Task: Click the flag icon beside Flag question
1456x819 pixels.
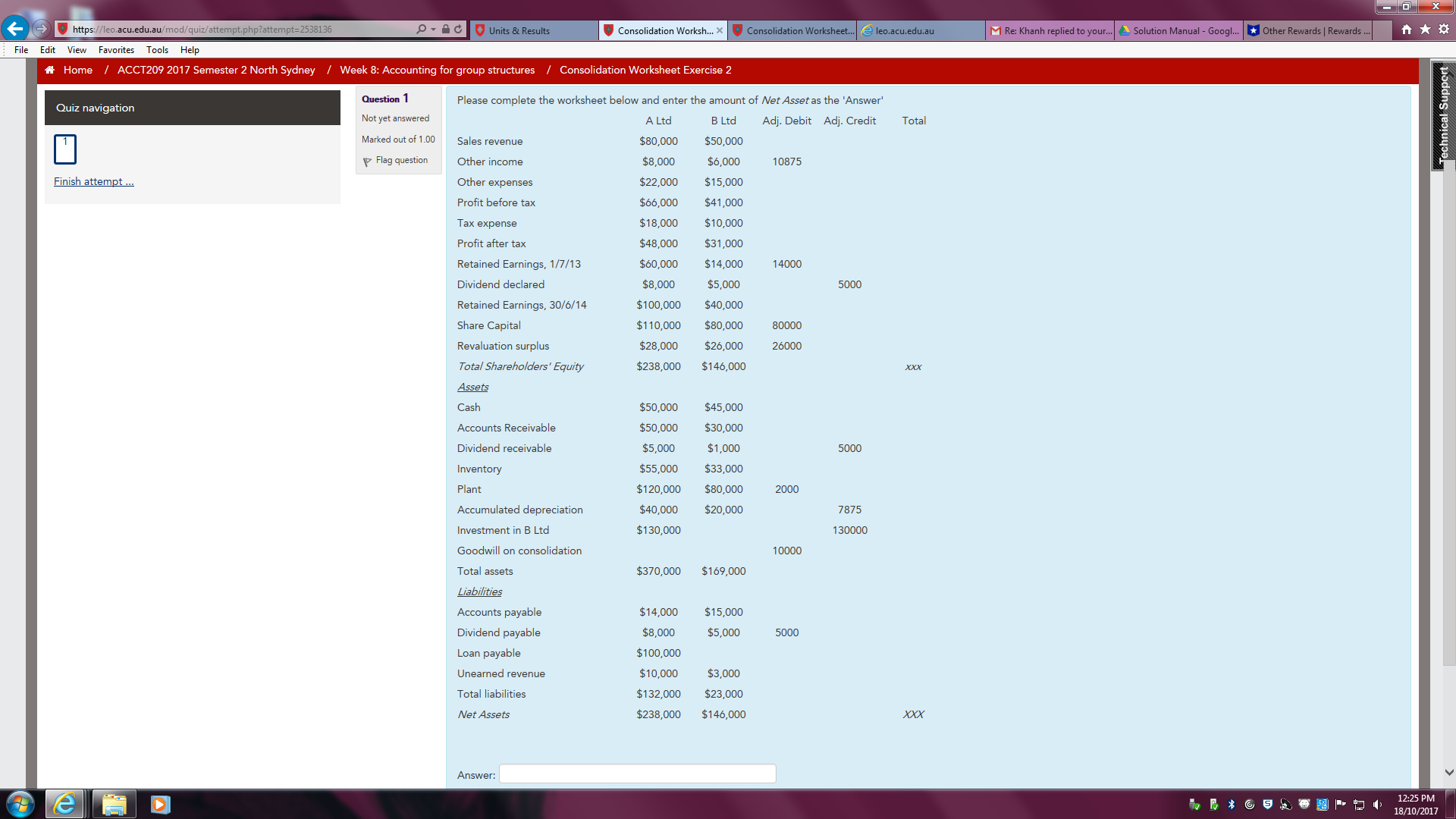Action: pos(367,162)
